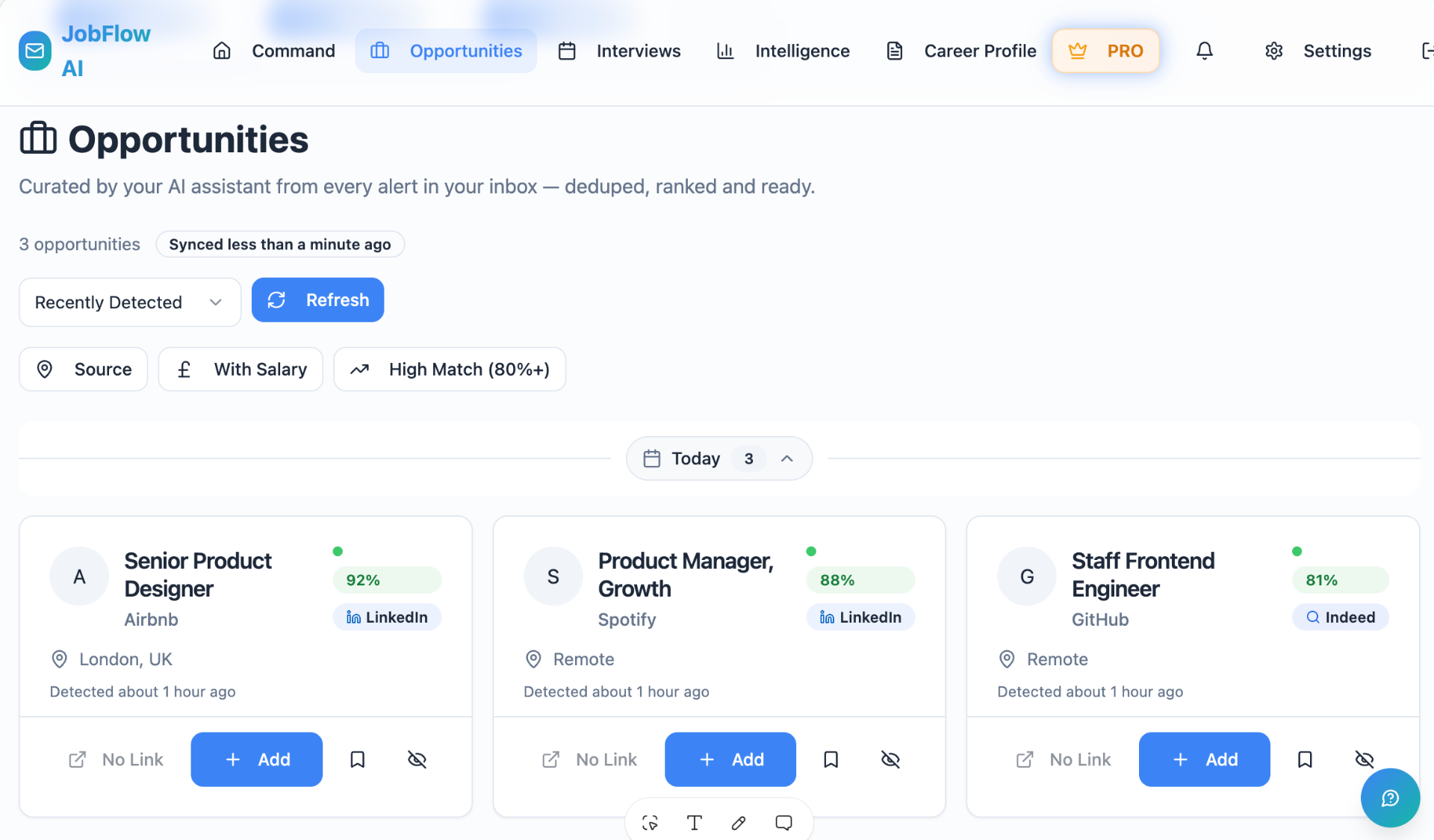Bookmark the Airbnb Senior Product Designer job
1434x840 pixels.
point(358,759)
